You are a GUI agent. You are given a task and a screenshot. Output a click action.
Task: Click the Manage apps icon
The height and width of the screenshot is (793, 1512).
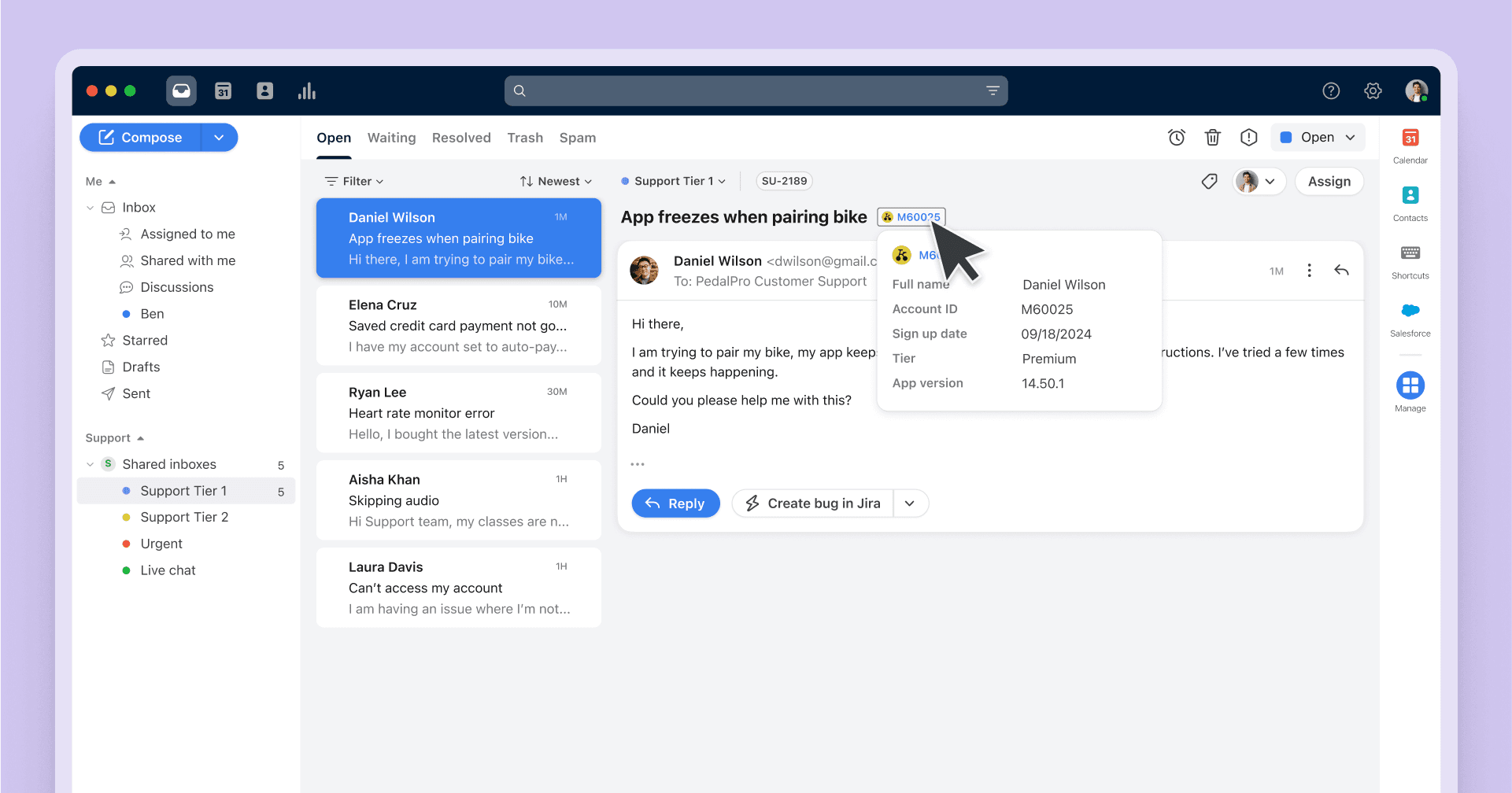(x=1410, y=392)
